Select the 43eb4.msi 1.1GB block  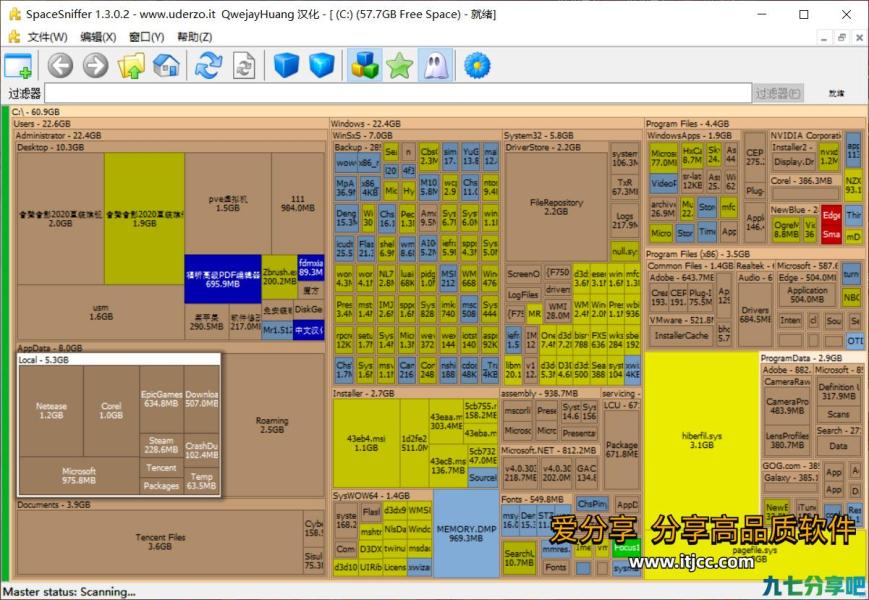[366, 443]
